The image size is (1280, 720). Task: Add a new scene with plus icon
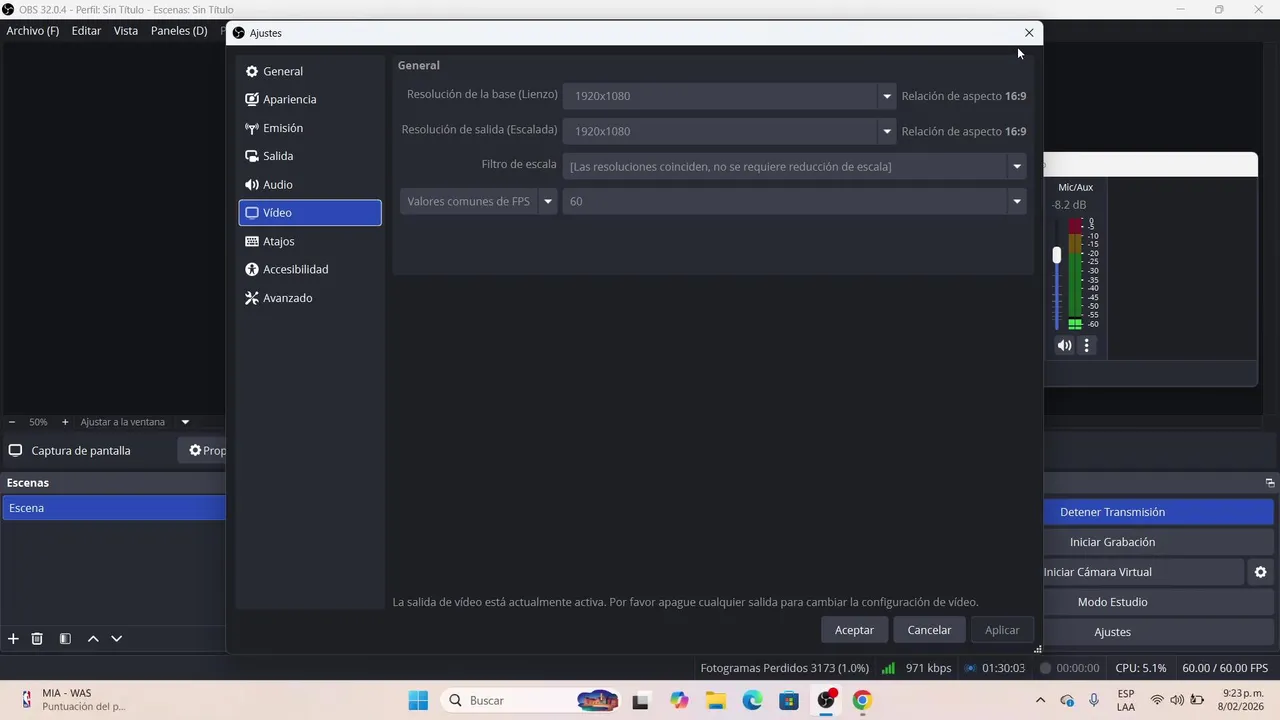[13, 638]
